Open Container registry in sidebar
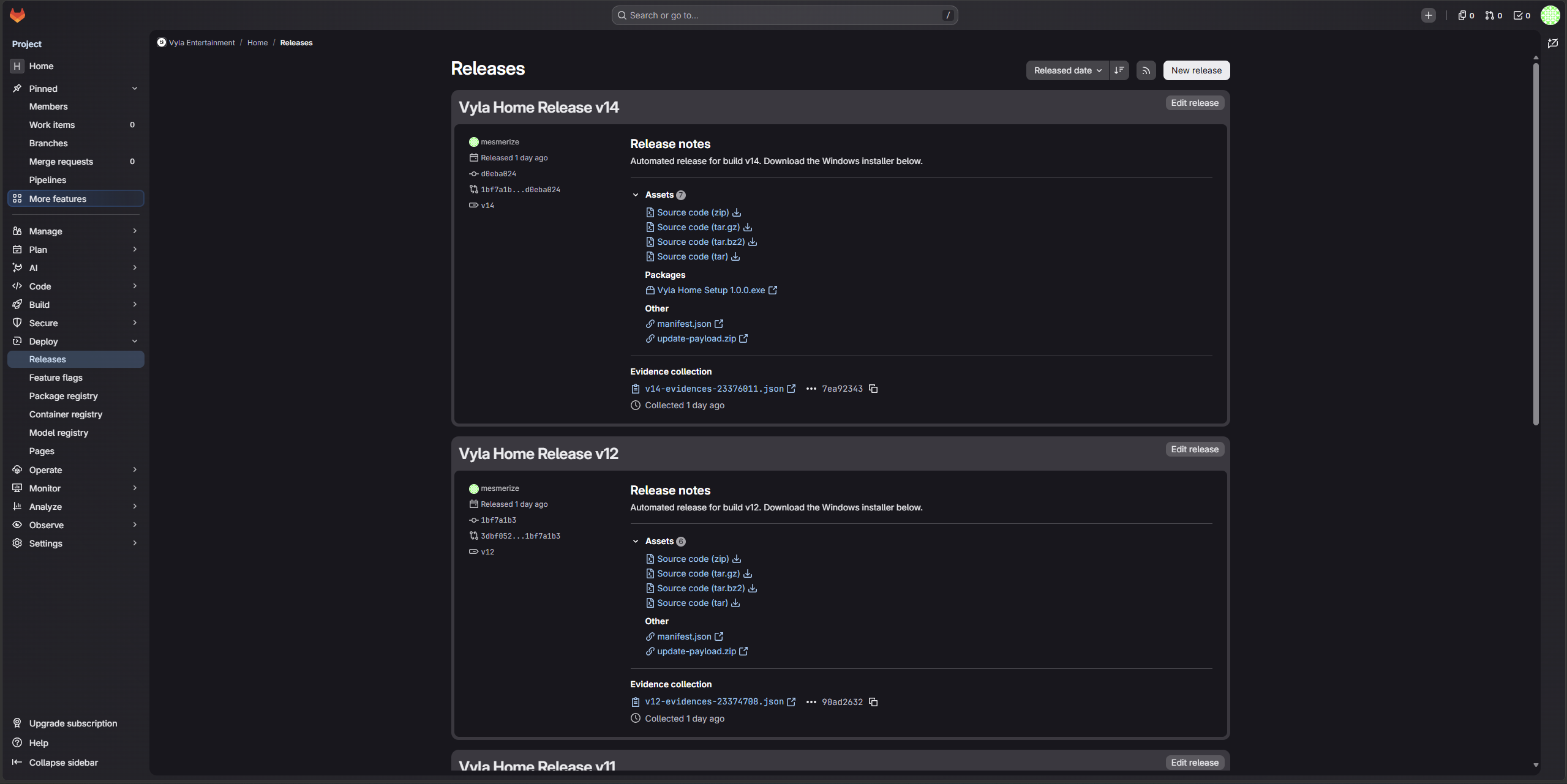 (x=76, y=414)
